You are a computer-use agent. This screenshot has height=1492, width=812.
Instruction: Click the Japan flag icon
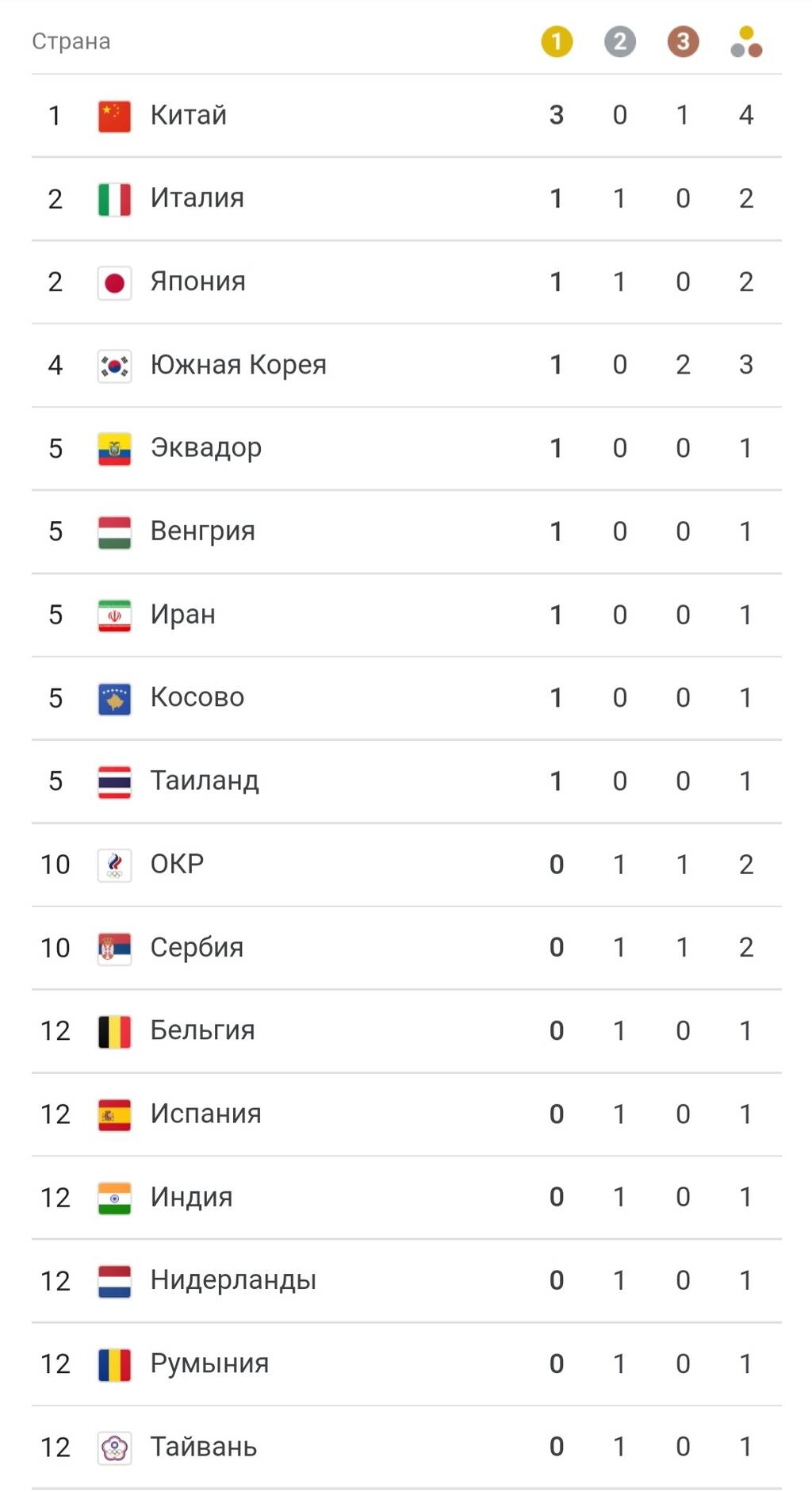point(114,282)
